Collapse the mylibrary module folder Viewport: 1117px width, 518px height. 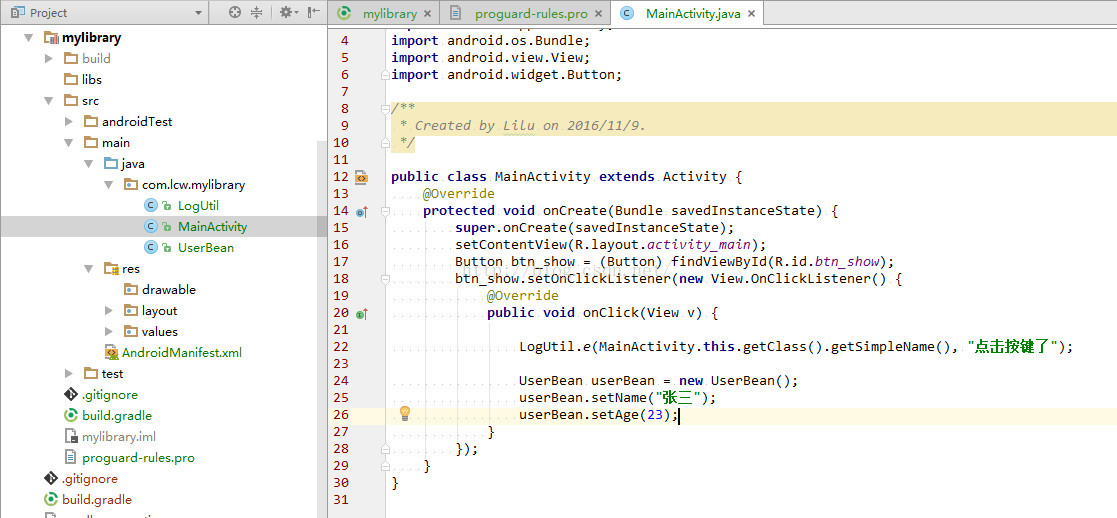tap(28, 38)
